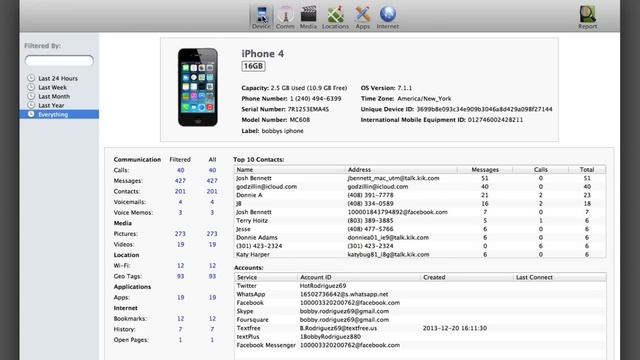Sort contacts by Name column header
This screenshot has height=360, width=640.
tap(289, 169)
